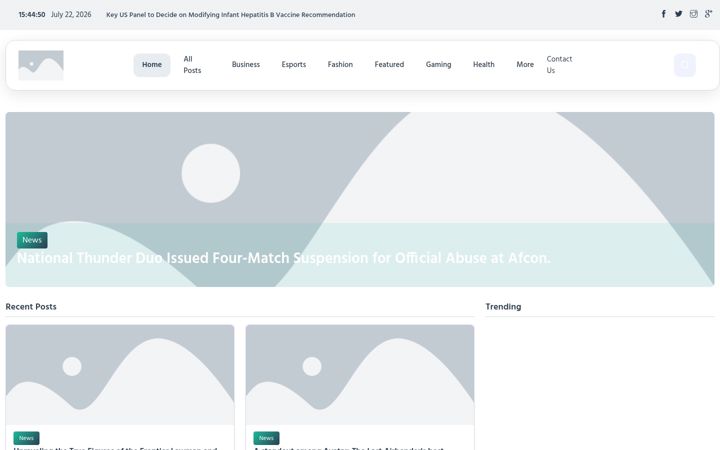Open the Google Plus social icon
The image size is (720, 450).
tap(709, 14)
